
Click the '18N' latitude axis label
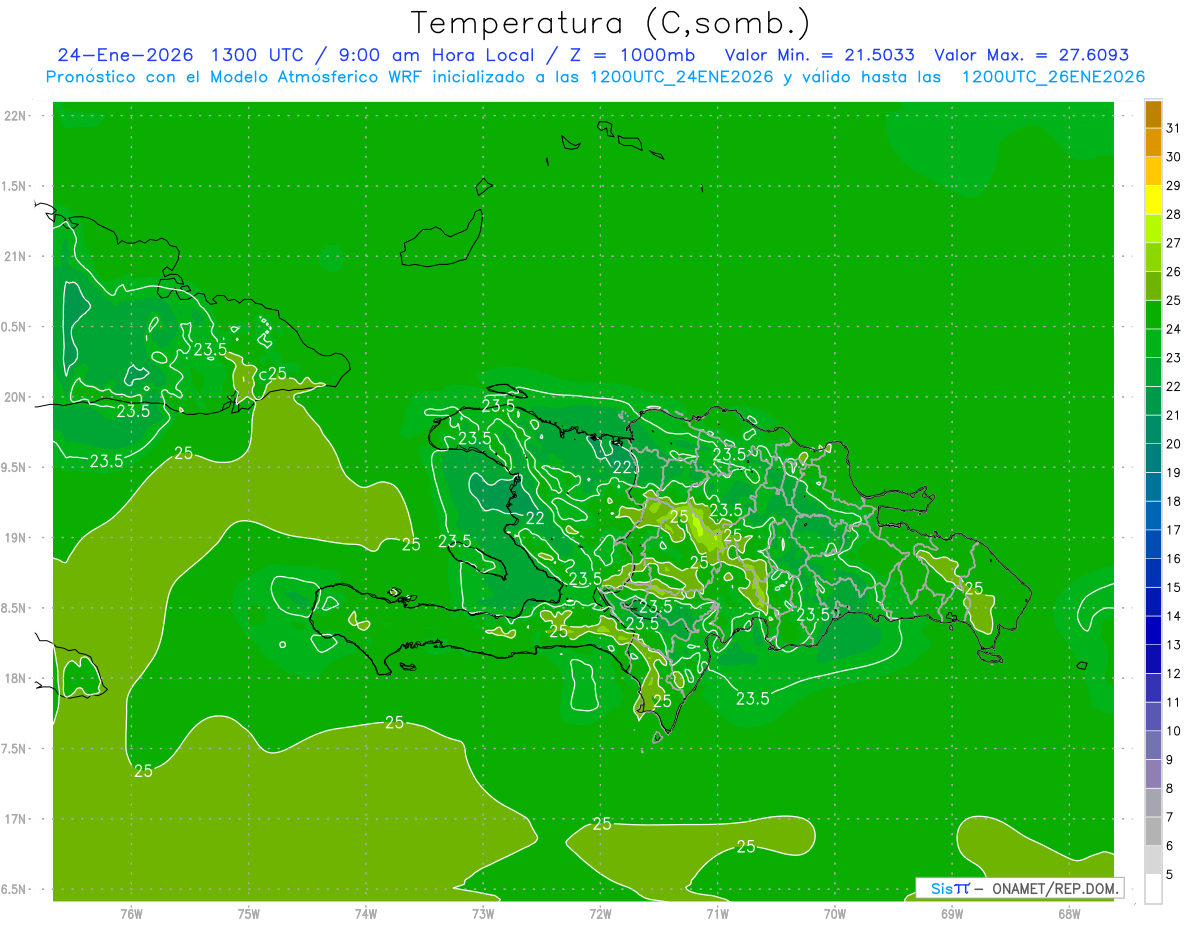click(x=14, y=679)
